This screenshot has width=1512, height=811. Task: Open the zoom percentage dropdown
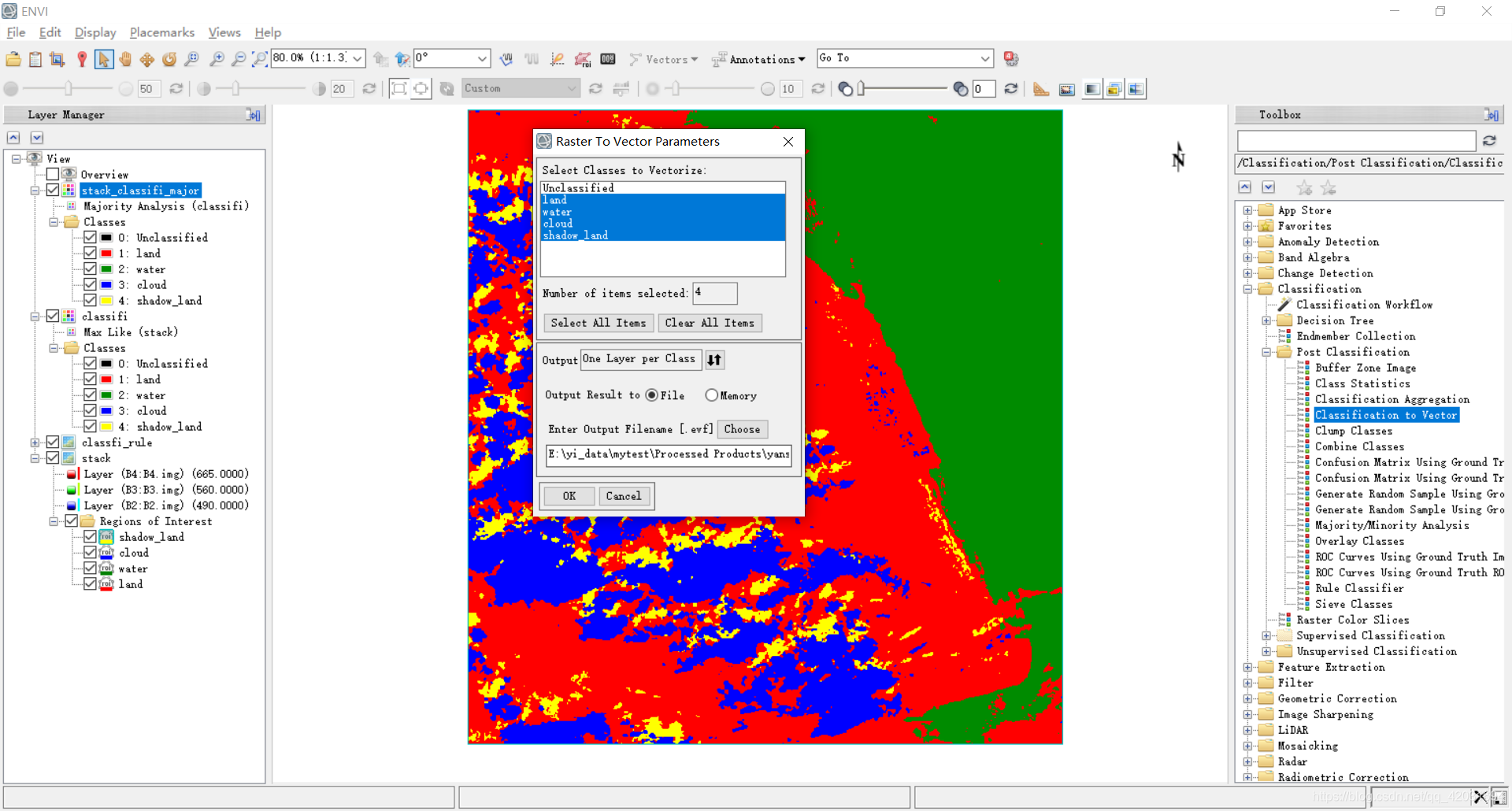[358, 58]
